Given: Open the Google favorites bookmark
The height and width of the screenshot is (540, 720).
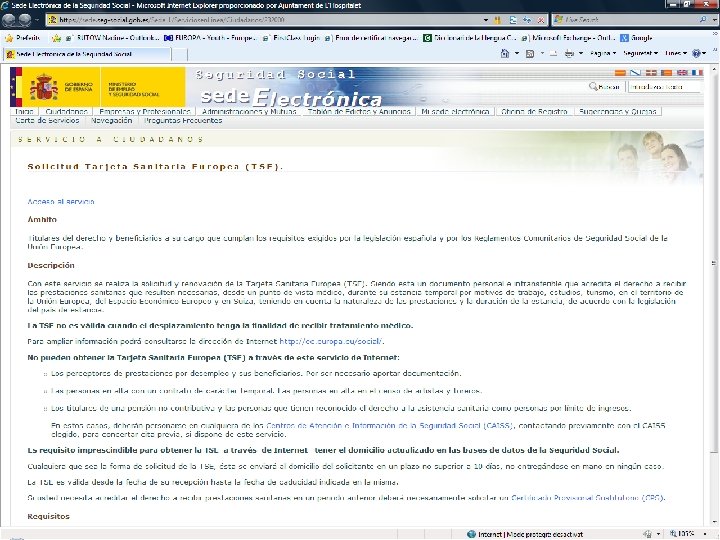Looking at the screenshot, I should point(636,38).
